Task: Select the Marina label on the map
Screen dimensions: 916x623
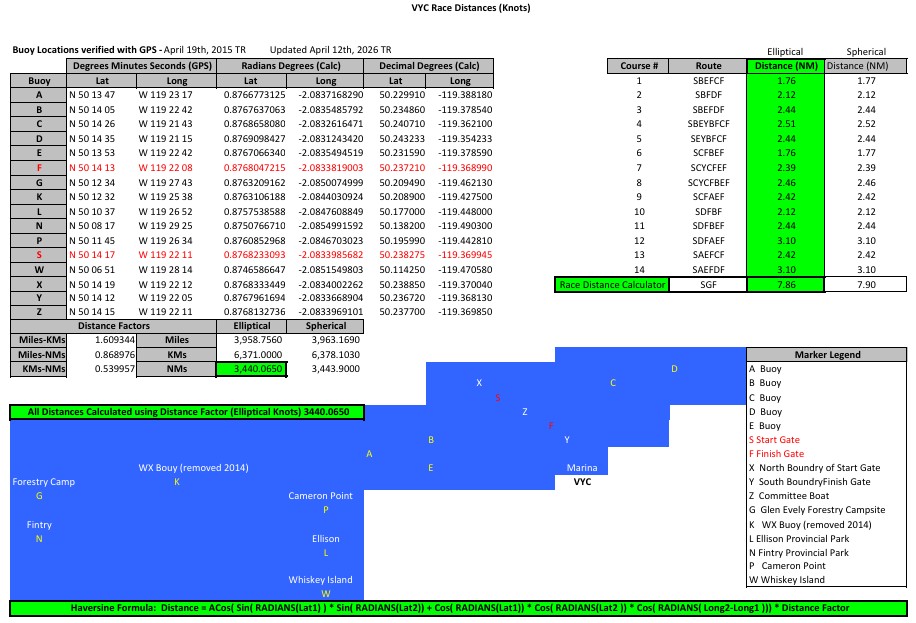Action: click(x=581, y=468)
